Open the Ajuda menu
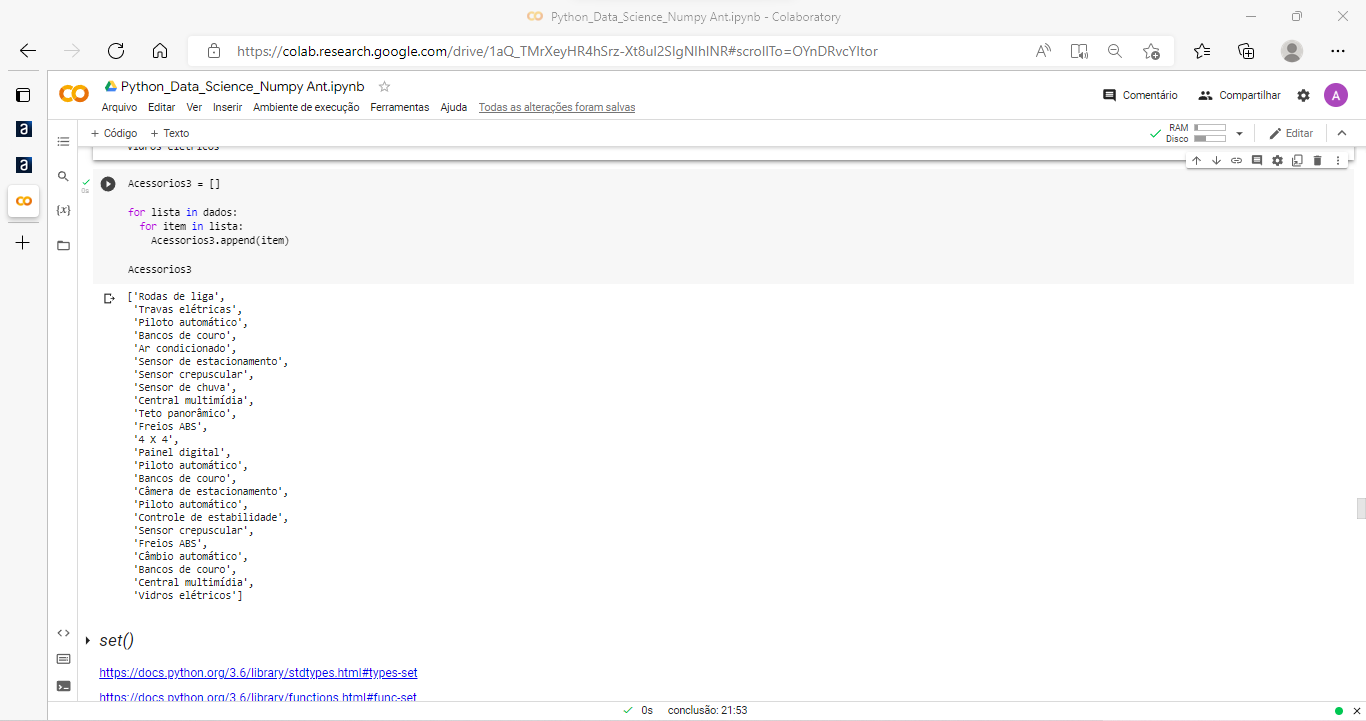The width and height of the screenshot is (1366, 721). [454, 107]
